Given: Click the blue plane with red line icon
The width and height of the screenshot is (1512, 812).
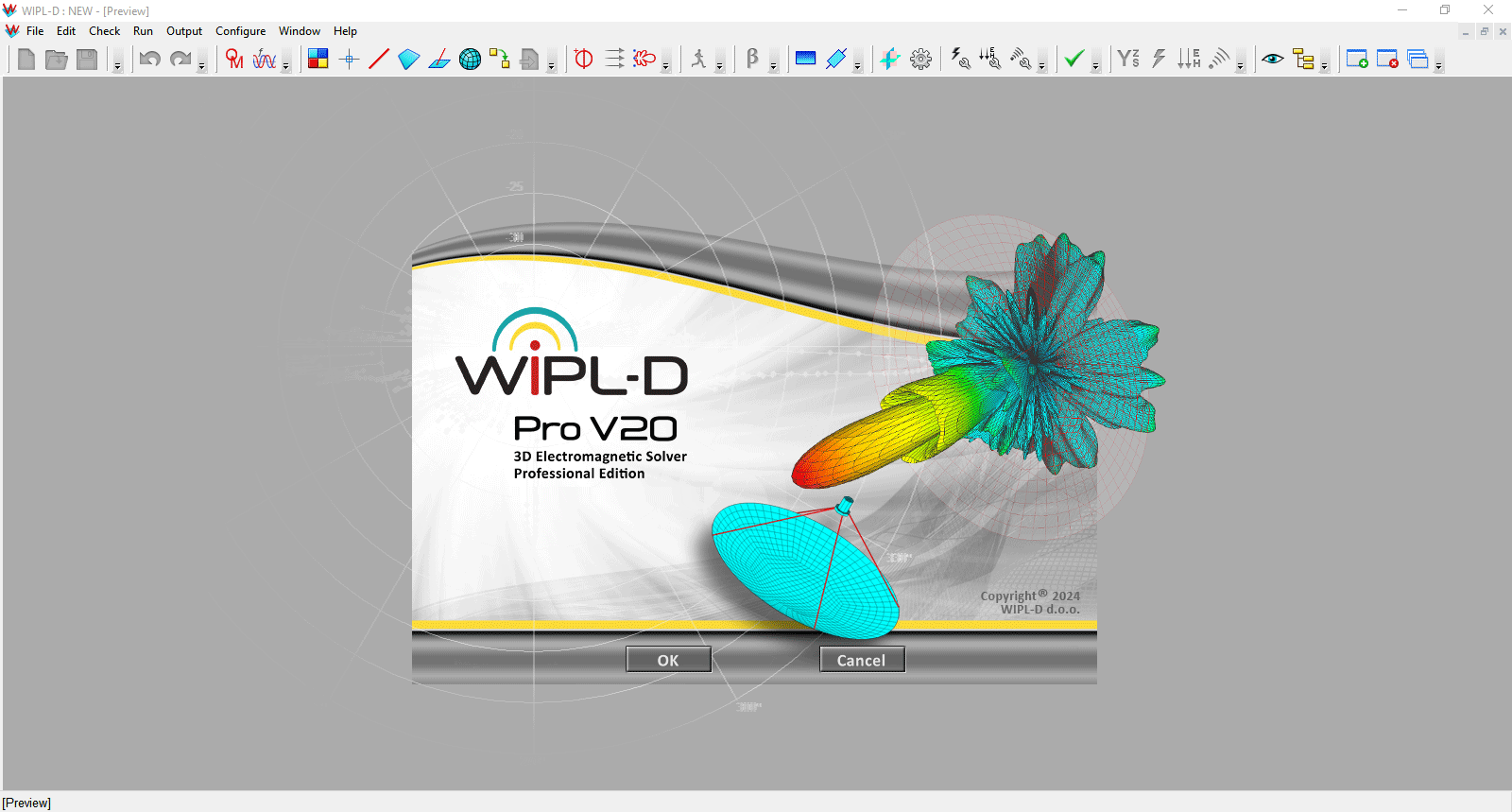Looking at the screenshot, I should click(439, 60).
